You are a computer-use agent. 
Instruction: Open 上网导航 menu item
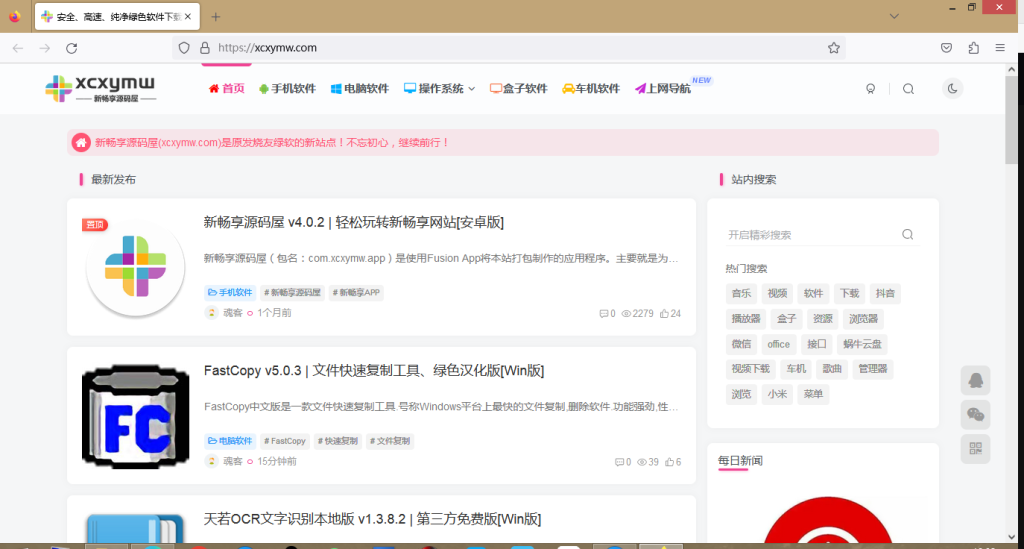pyautogui.click(x=663, y=89)
